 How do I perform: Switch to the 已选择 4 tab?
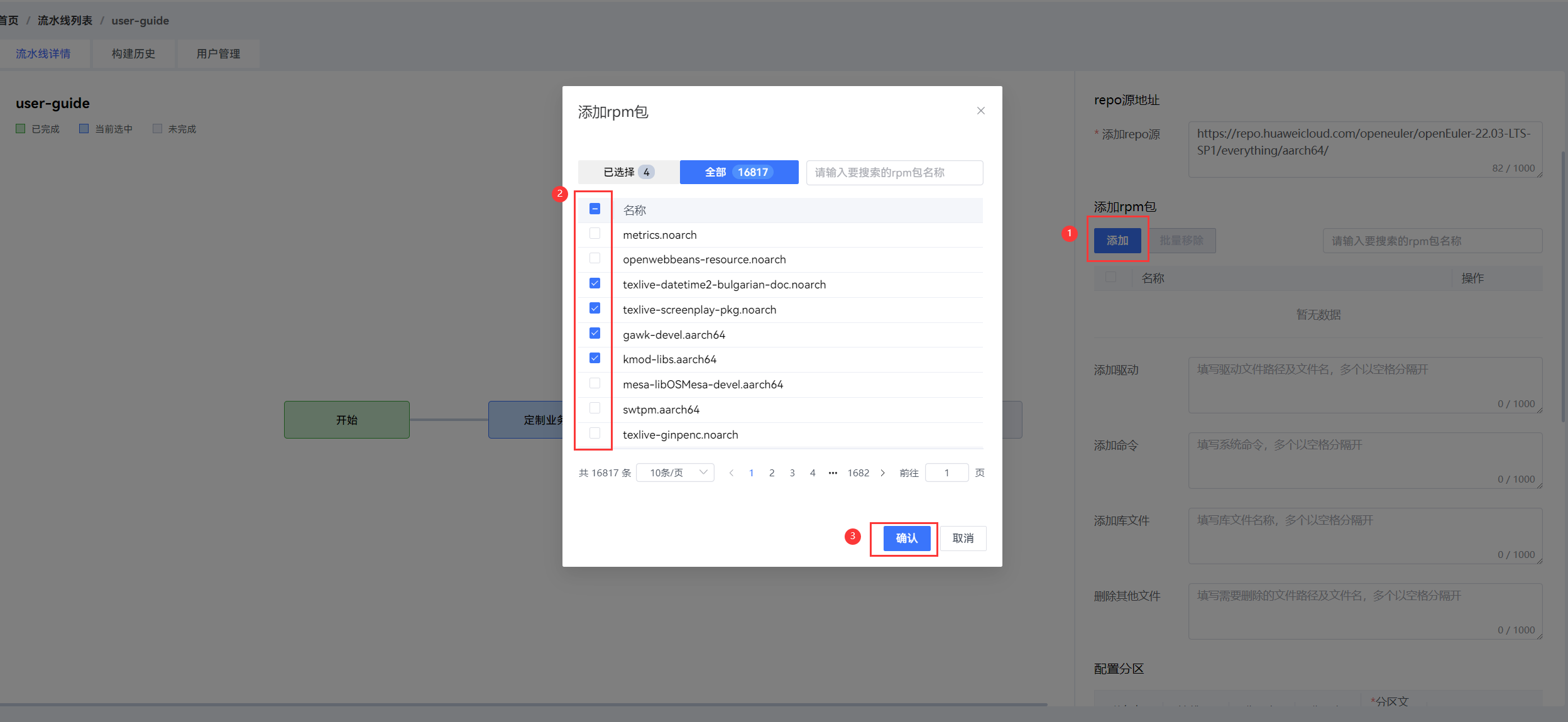click(x=628, y=172)
